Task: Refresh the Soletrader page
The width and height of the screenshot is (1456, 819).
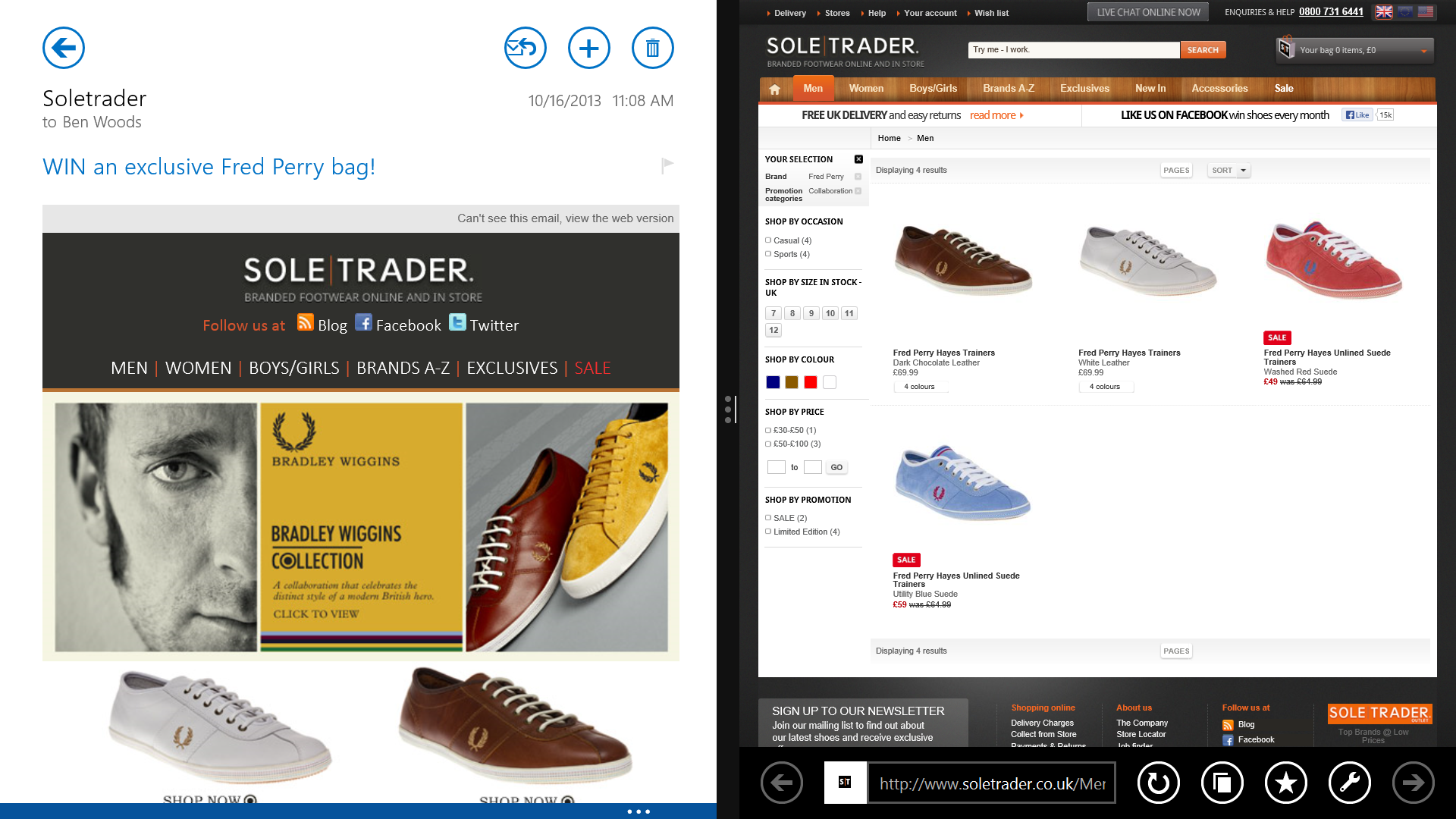Action: point(1159,783)
